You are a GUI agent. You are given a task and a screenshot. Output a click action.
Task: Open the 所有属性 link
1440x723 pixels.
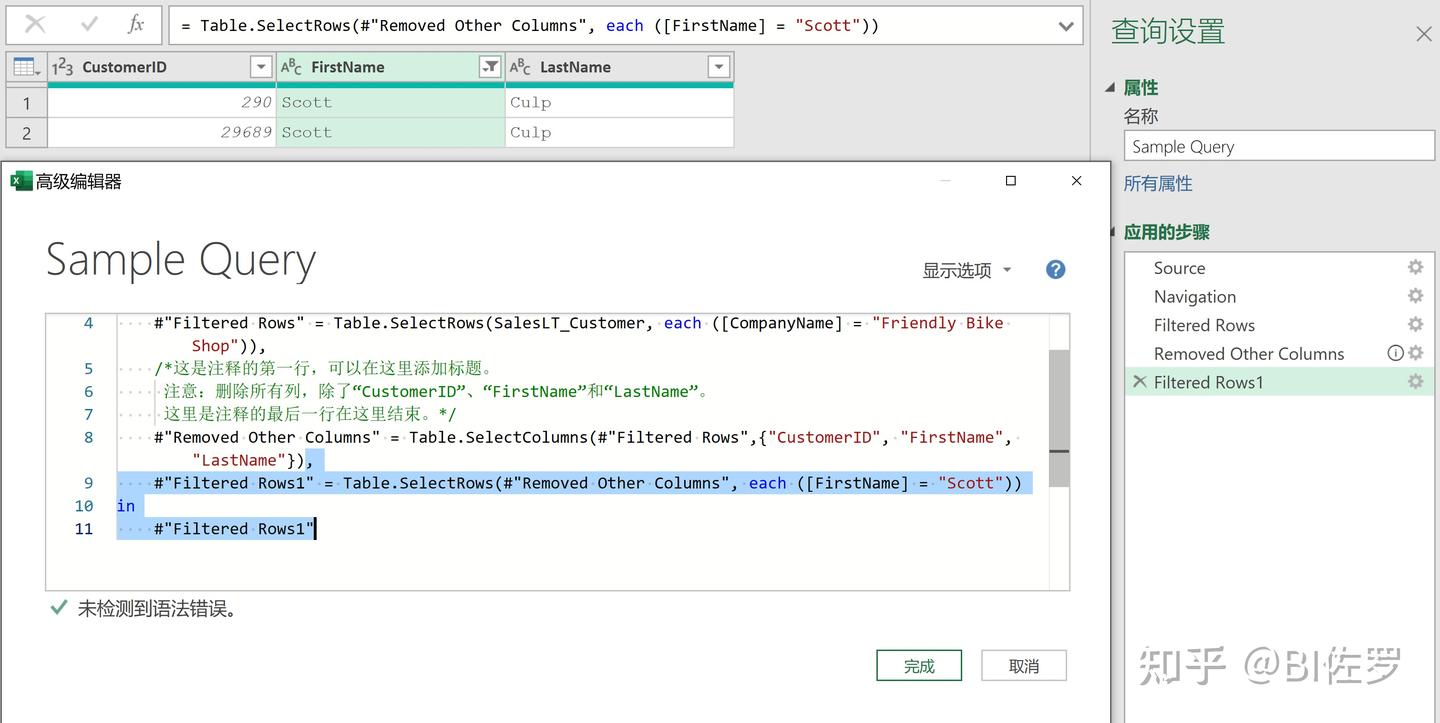tap(1157, 183)
